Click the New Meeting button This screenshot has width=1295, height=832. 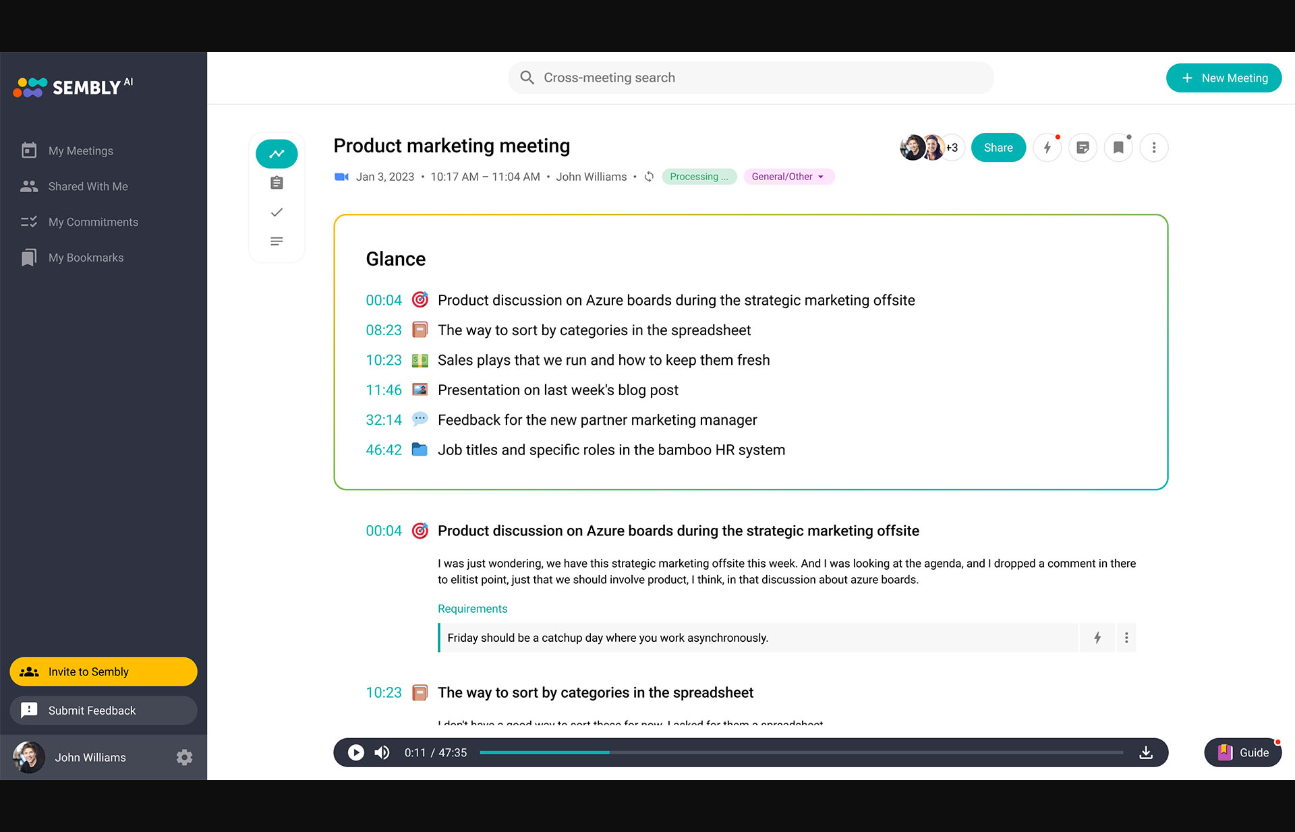click(1223, 78)
